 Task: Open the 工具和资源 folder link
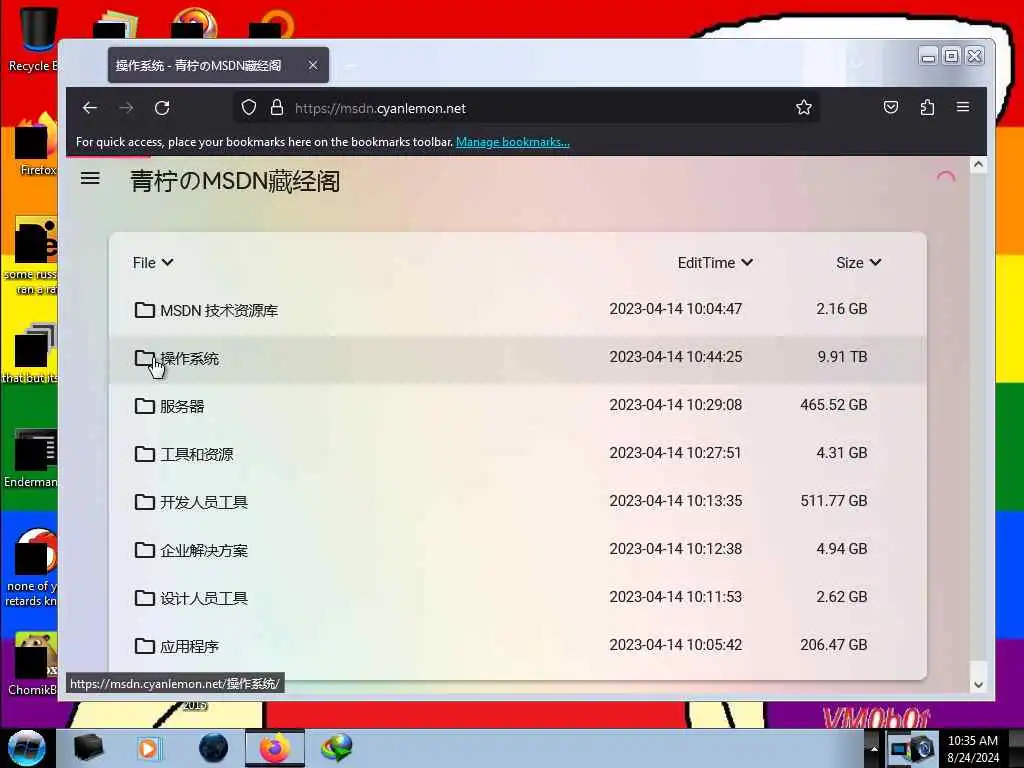(197, 454)
